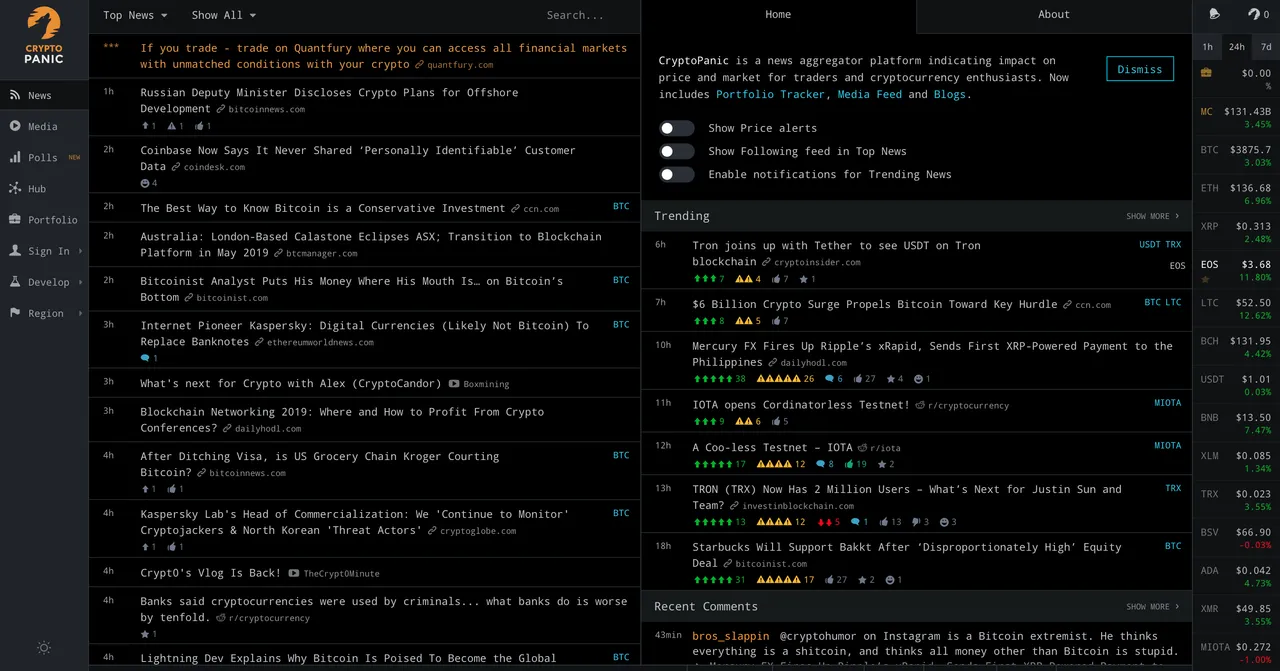Open 'Blockchain Networking 2019' story
Image resolution: width=1280 pixels, height=671 pixels.
coord(342,419)
